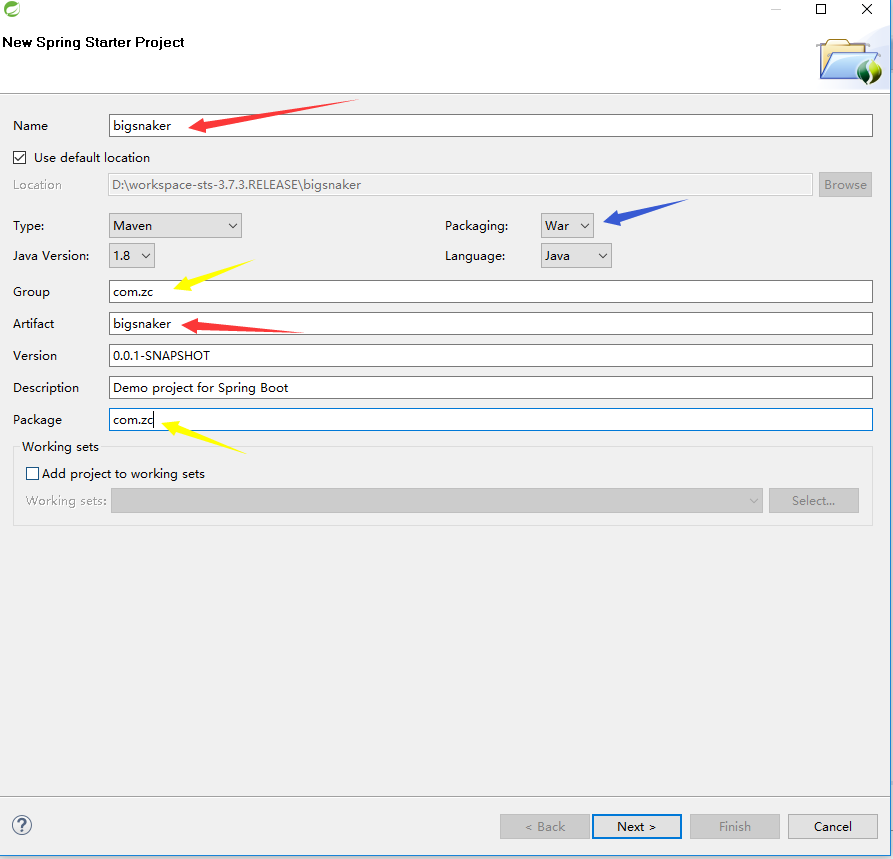
Task: Click the Location path field
Action: 460,185
